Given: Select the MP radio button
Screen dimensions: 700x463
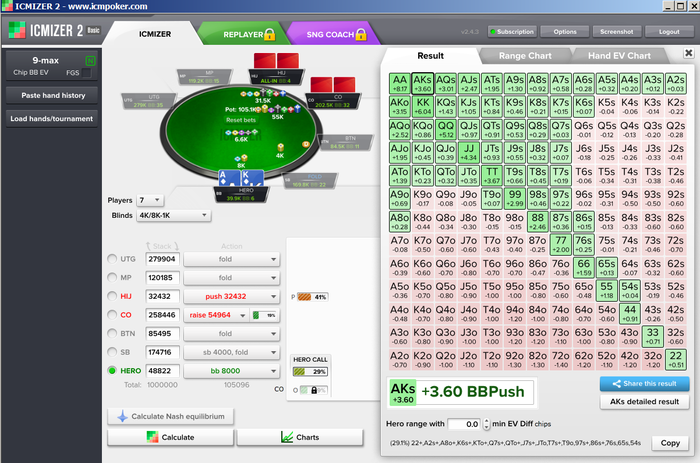Looking at the screenshot, I should tap(112, 277).
